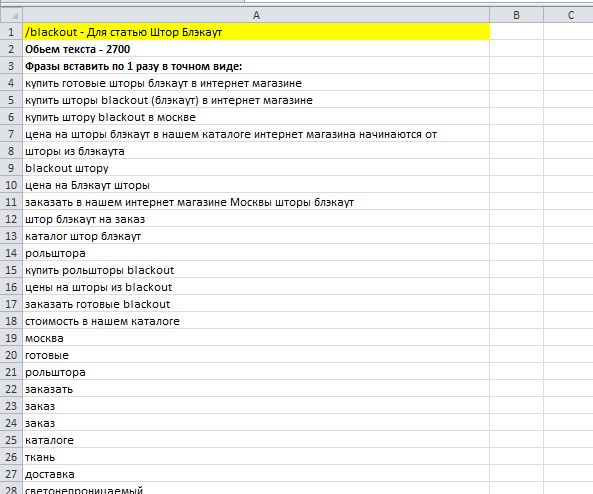
Task: Select row 3 header
Action: coord(11,66)
